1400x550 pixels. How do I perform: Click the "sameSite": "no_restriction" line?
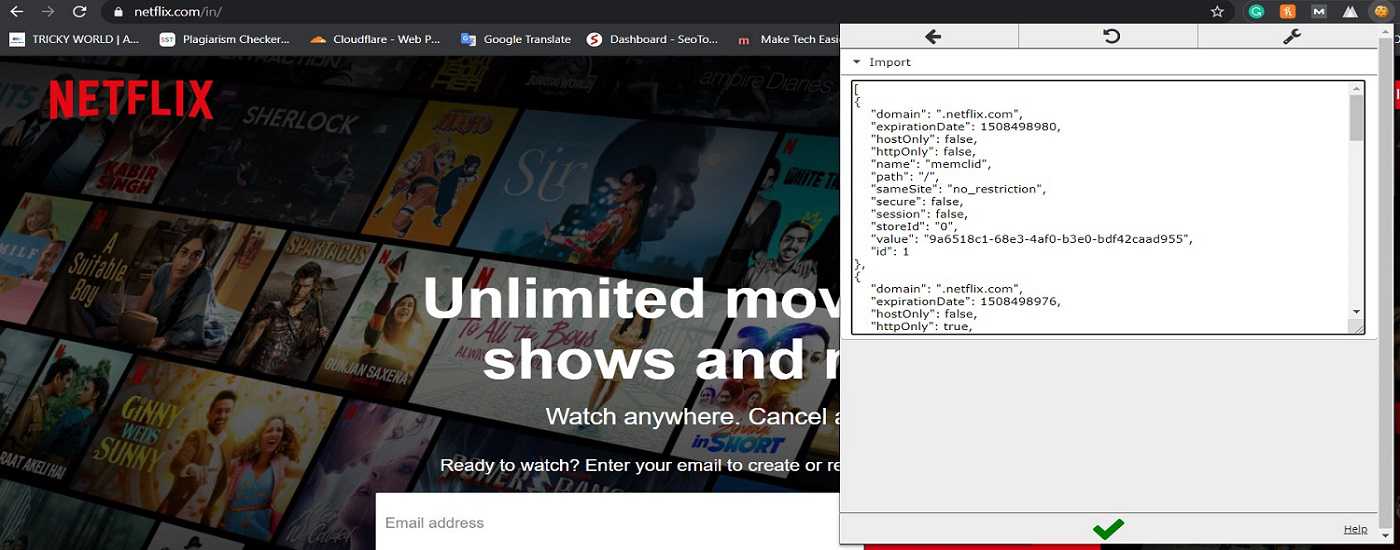958,189
